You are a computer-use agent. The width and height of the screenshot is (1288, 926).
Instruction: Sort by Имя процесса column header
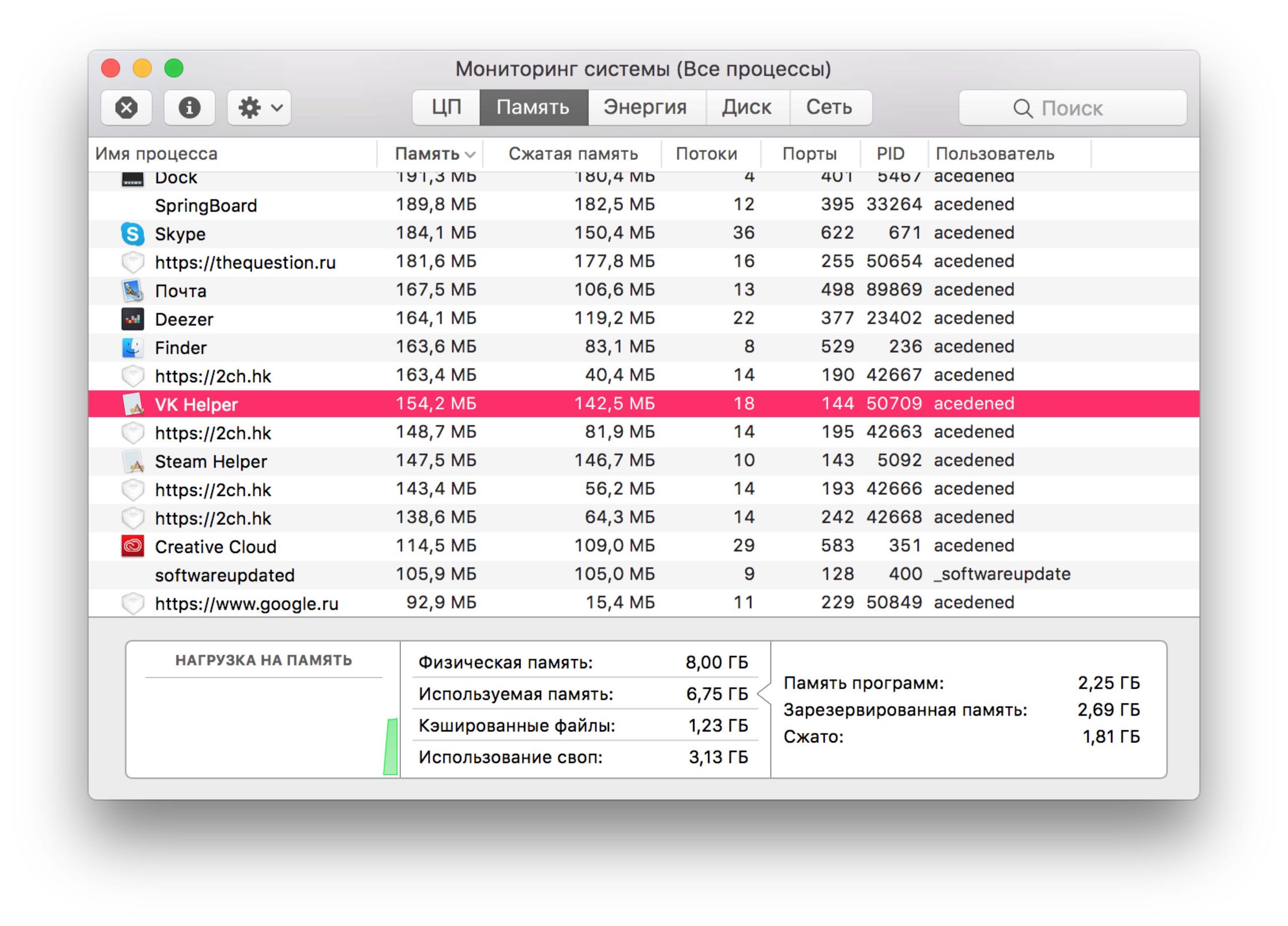tap(157, 154)
